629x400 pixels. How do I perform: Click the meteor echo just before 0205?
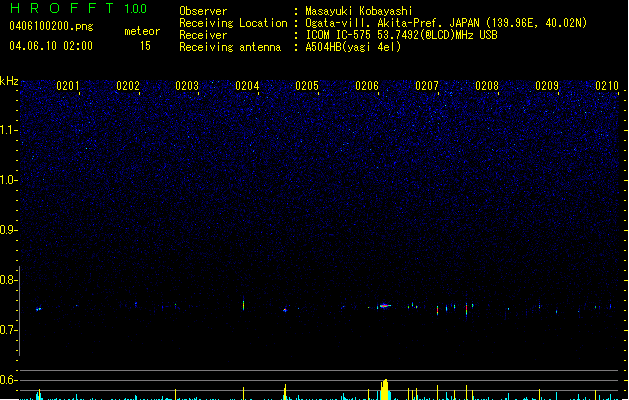click(x=285, y=310)
